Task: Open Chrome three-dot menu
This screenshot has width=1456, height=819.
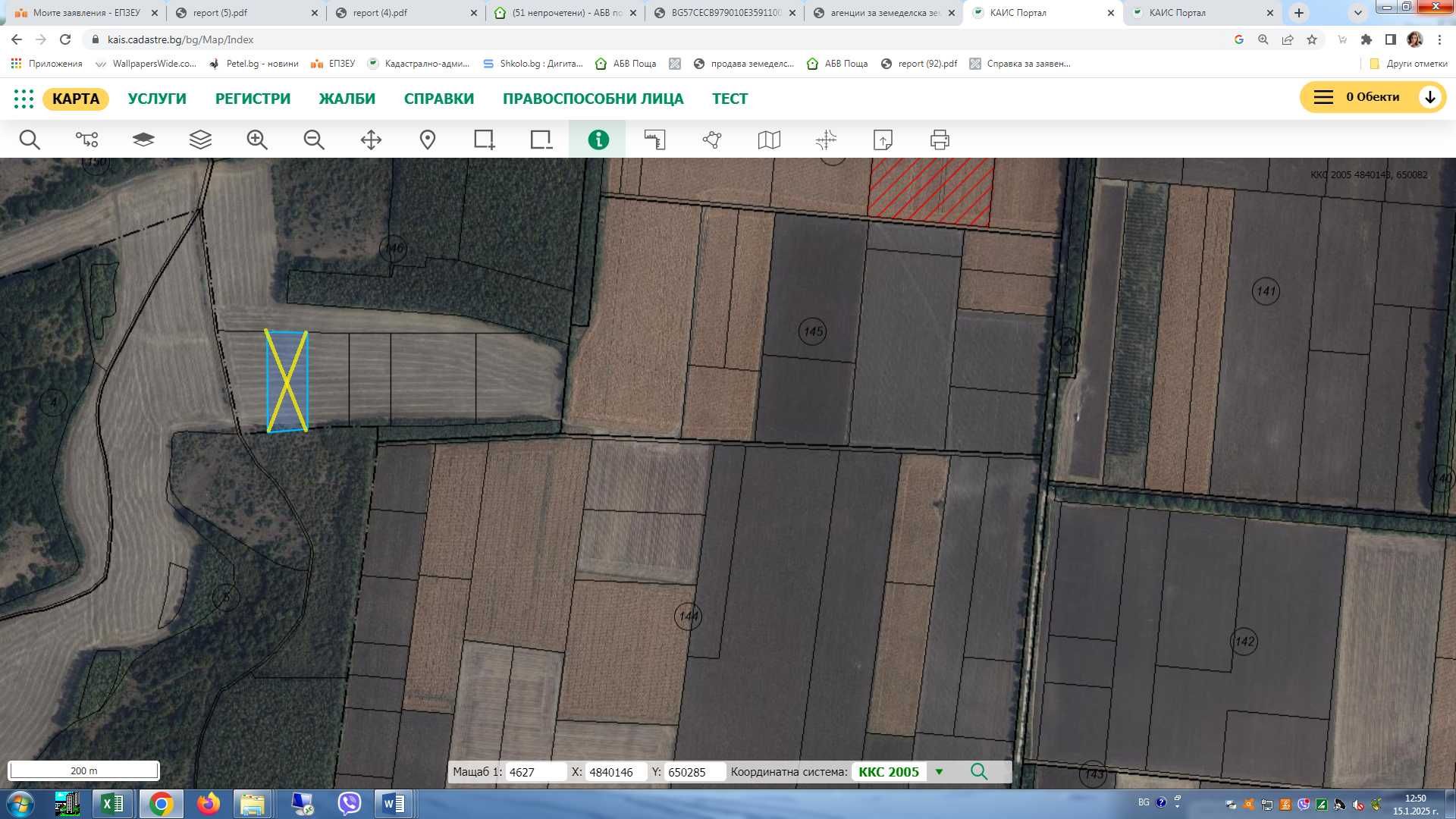Action: click(x=1439, y=39)
